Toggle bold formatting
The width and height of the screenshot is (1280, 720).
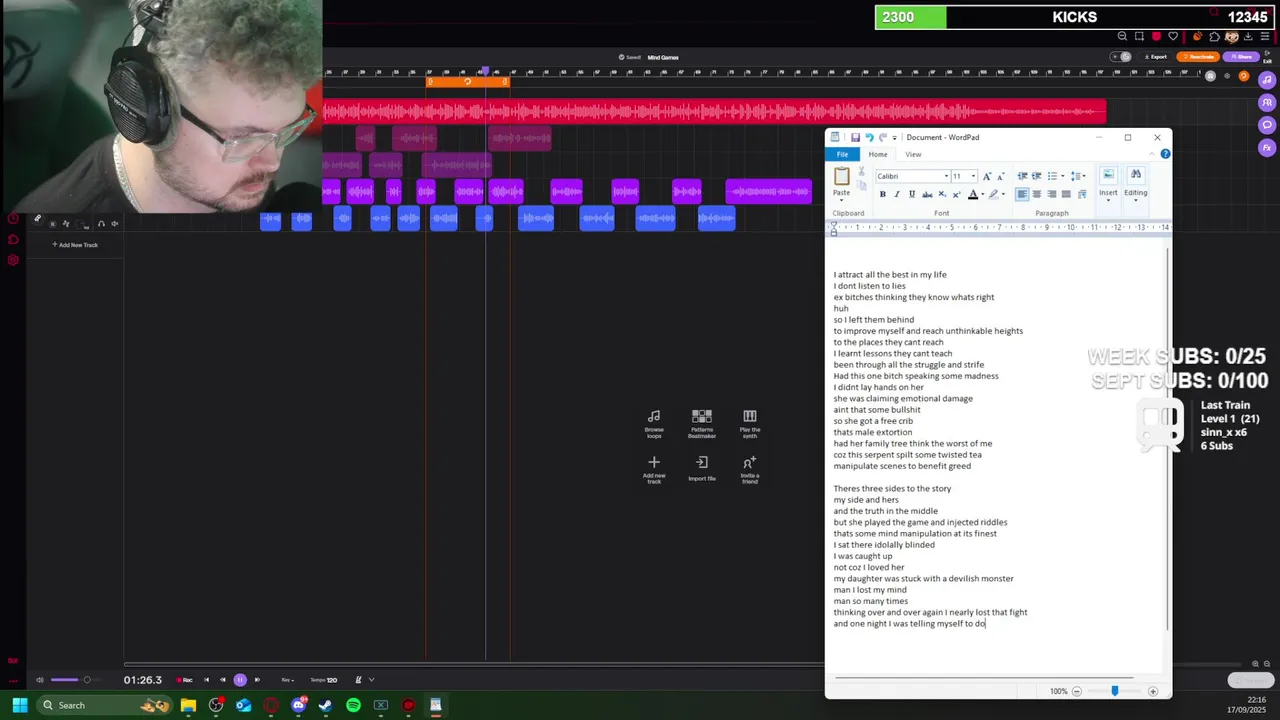[882, 194]
